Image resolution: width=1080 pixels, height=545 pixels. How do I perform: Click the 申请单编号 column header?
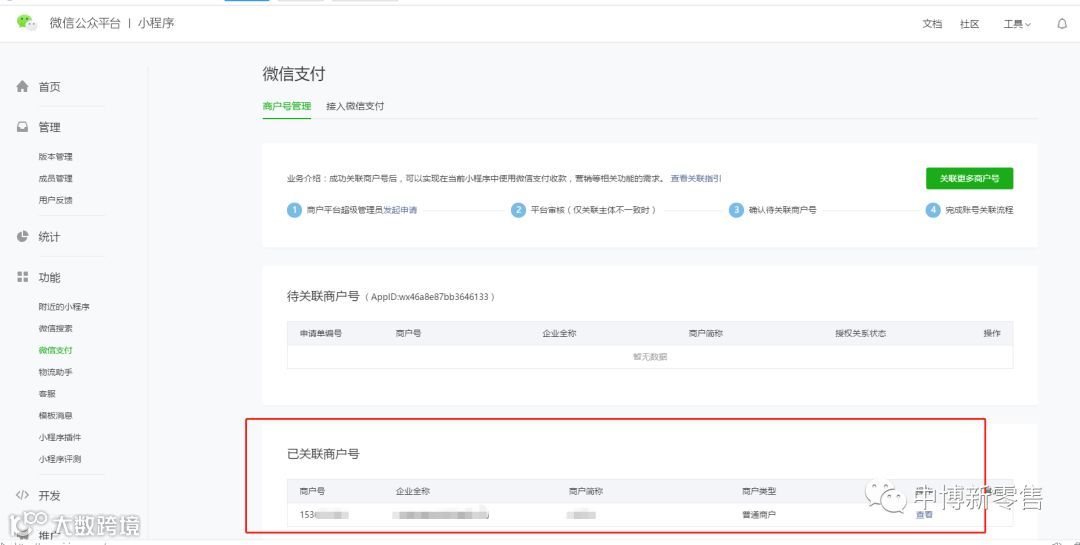pyautogui.click(x=321, y=333)
